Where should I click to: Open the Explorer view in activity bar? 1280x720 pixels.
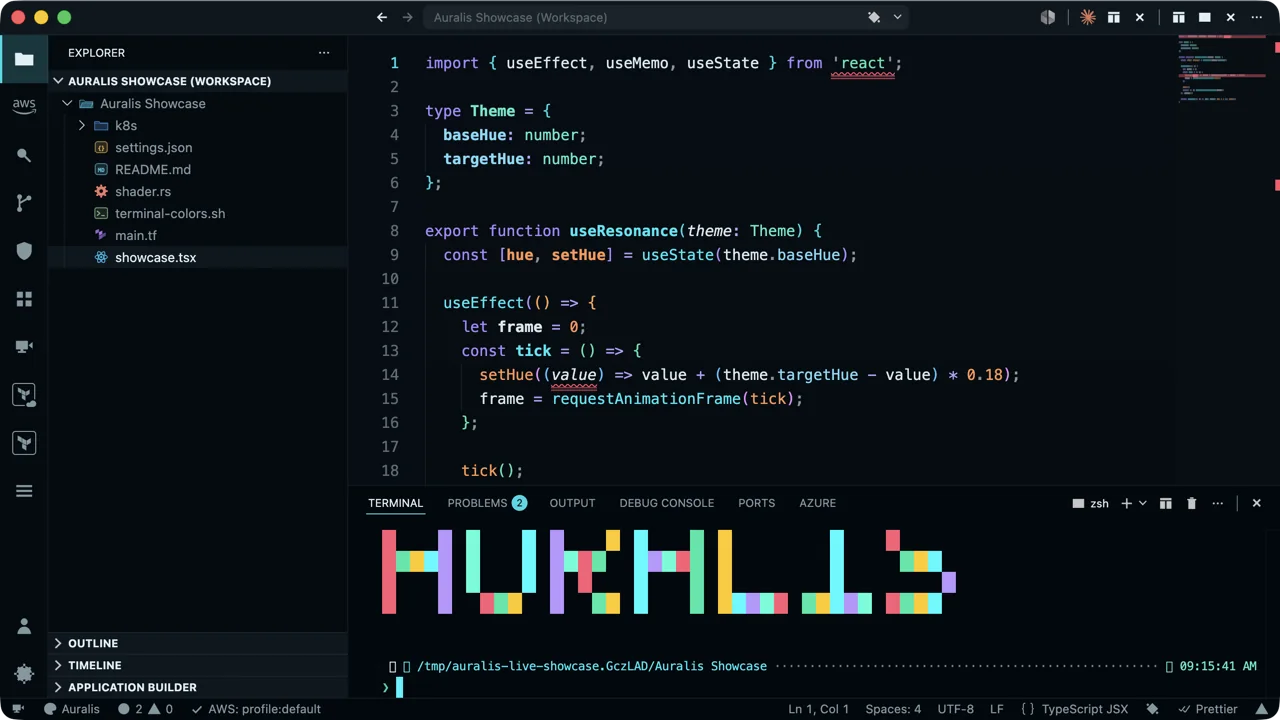click(x=24, y=59)
